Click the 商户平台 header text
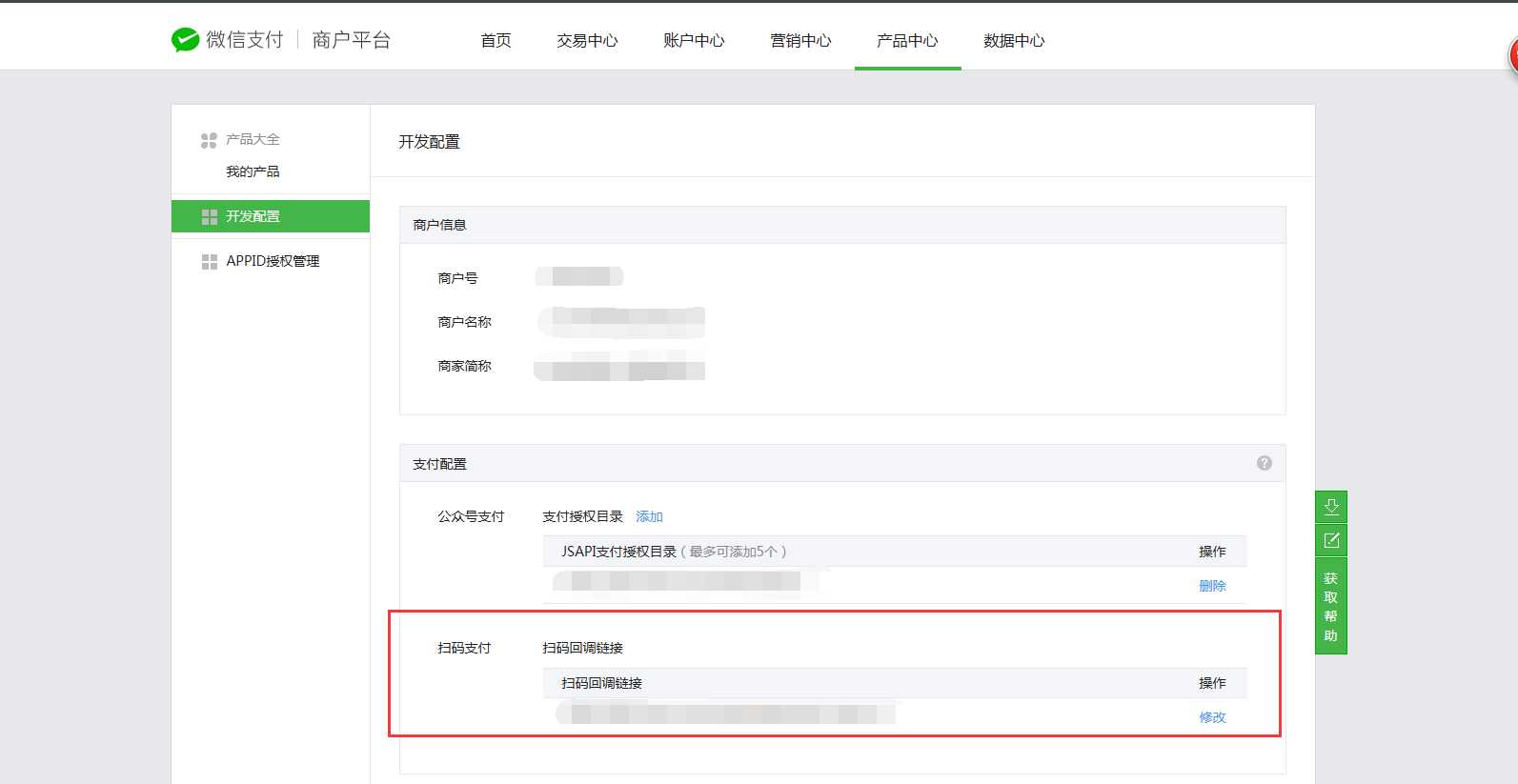 351,39
